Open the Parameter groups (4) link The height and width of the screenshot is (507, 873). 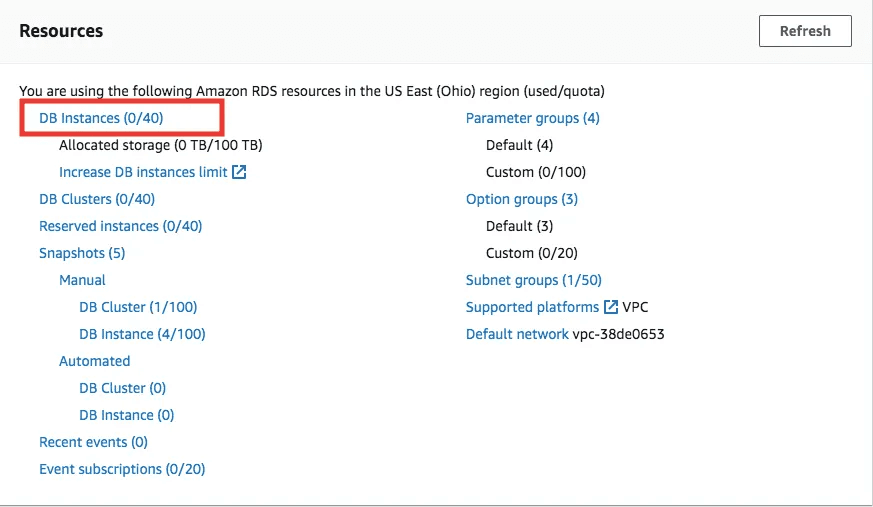point(532,118)
